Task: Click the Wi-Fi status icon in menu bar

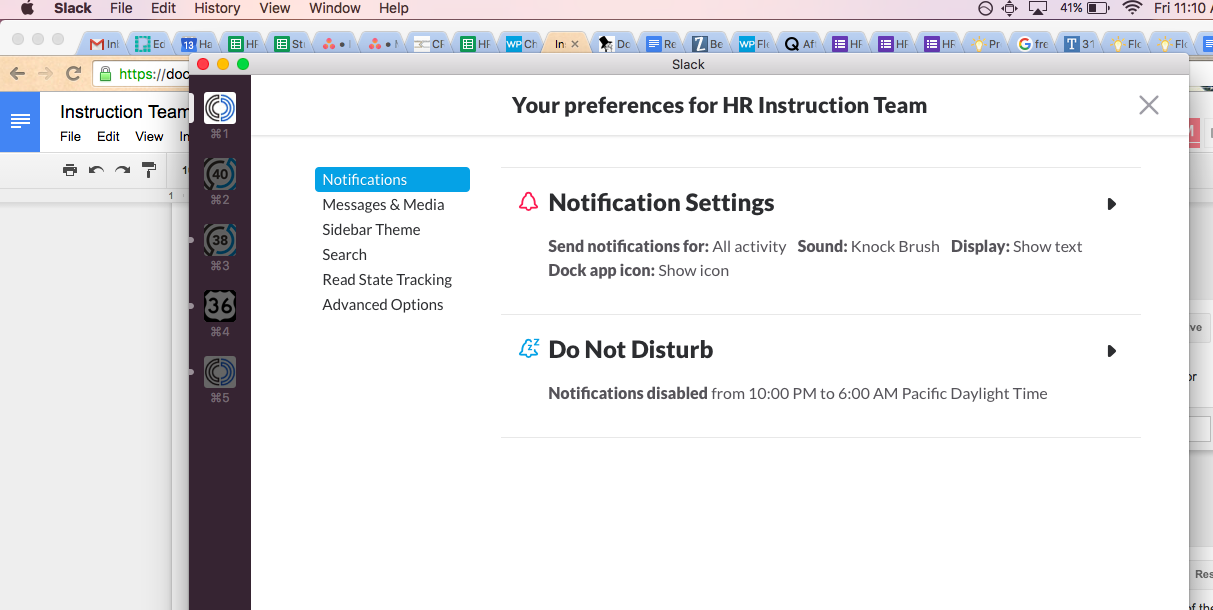Action: click(1132, 8)
